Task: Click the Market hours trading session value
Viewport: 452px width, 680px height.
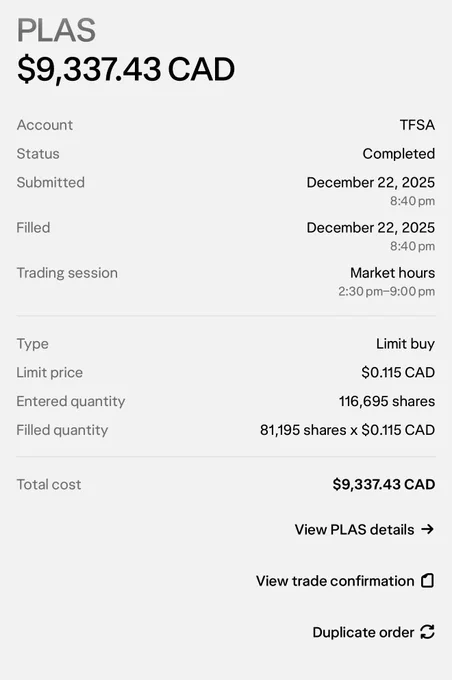Action: coord(392,273)
